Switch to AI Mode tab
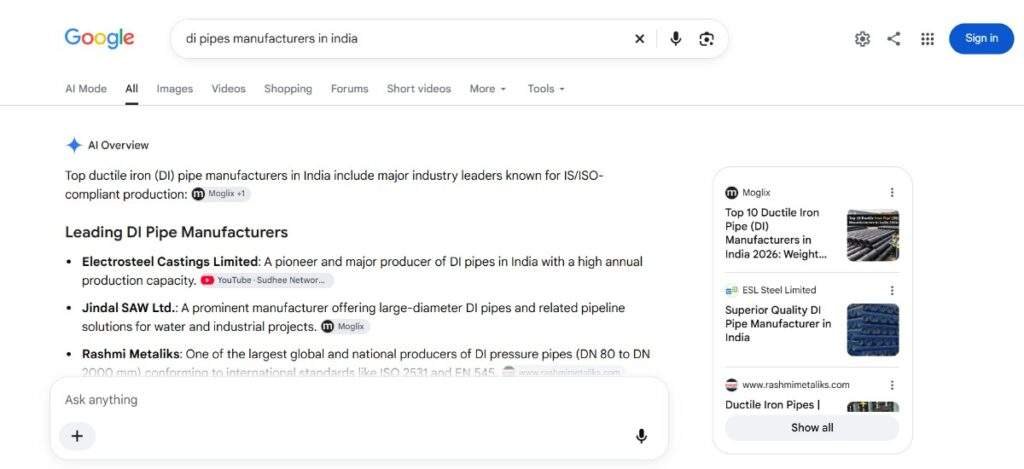The width and height of the screenshot is (1024, 469). coord(86,89)
